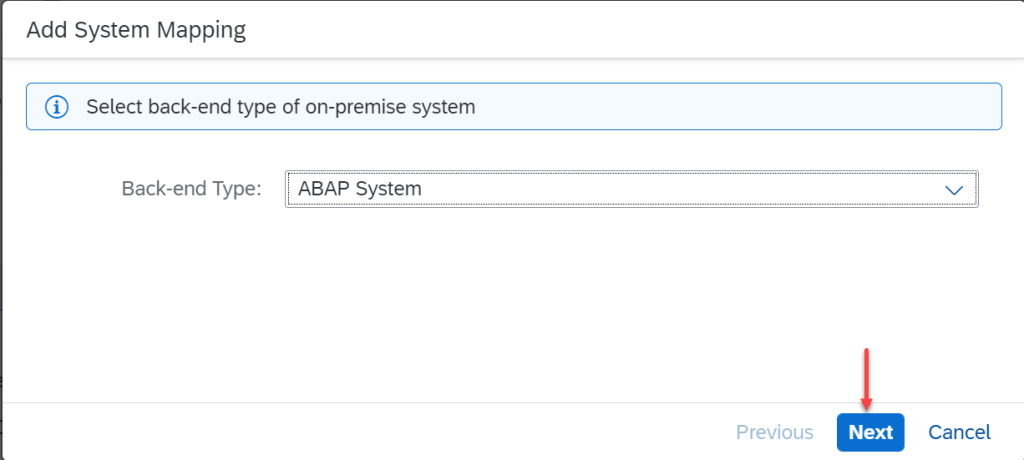Click the Next button
This screenshot has width=1024, height=460.
coord(870,432)
